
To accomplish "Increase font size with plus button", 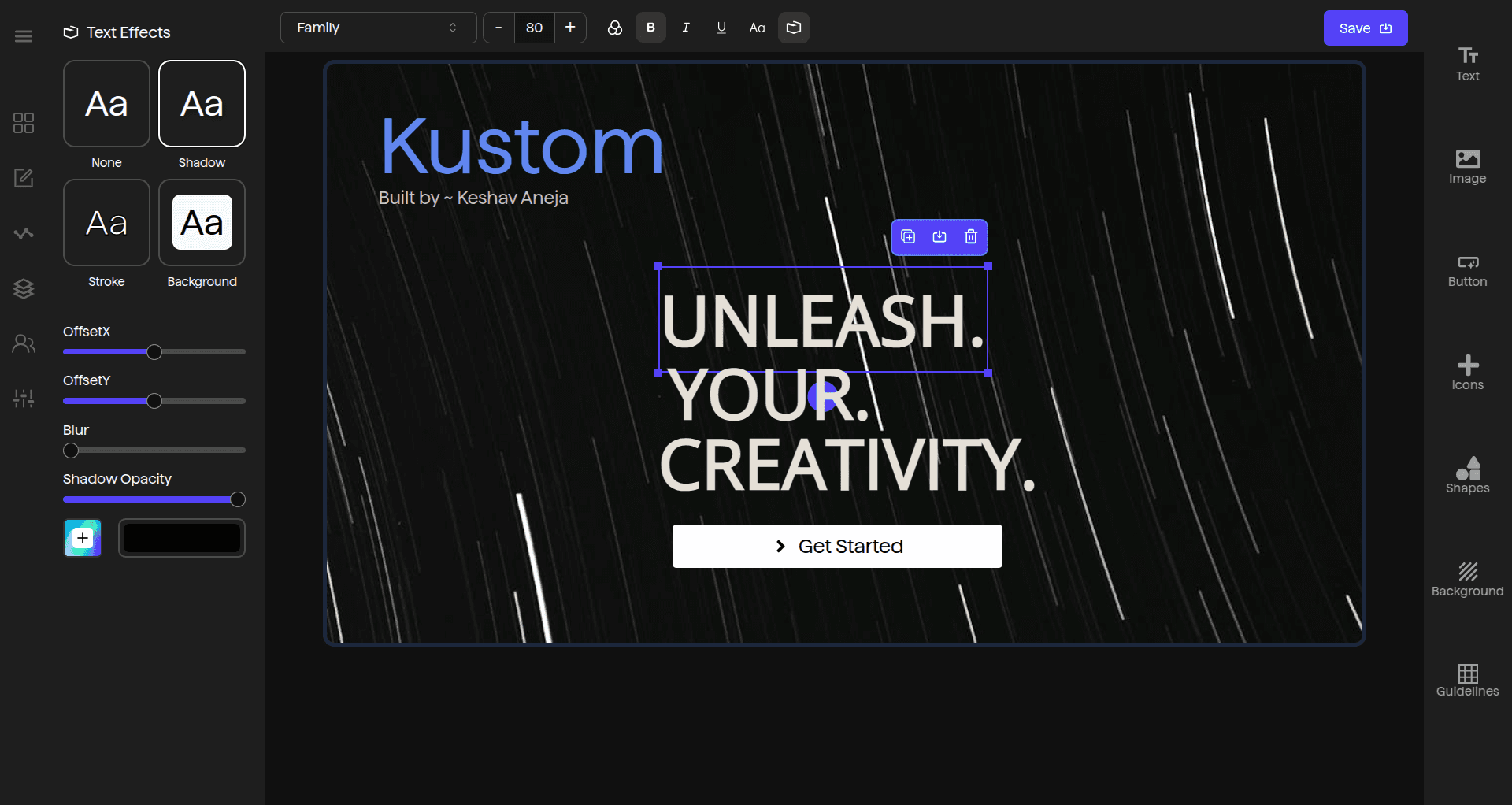I will tap(570, 28).
